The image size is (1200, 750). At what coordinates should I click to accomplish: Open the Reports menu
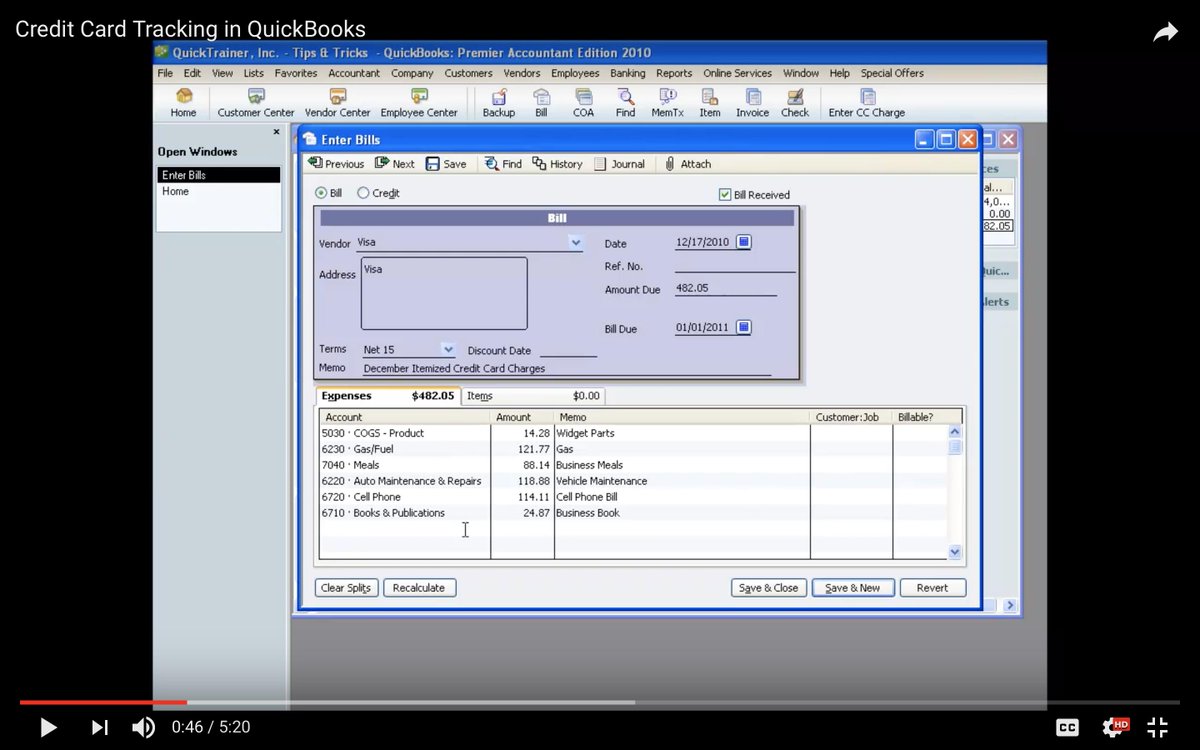(x=674, y=73)
